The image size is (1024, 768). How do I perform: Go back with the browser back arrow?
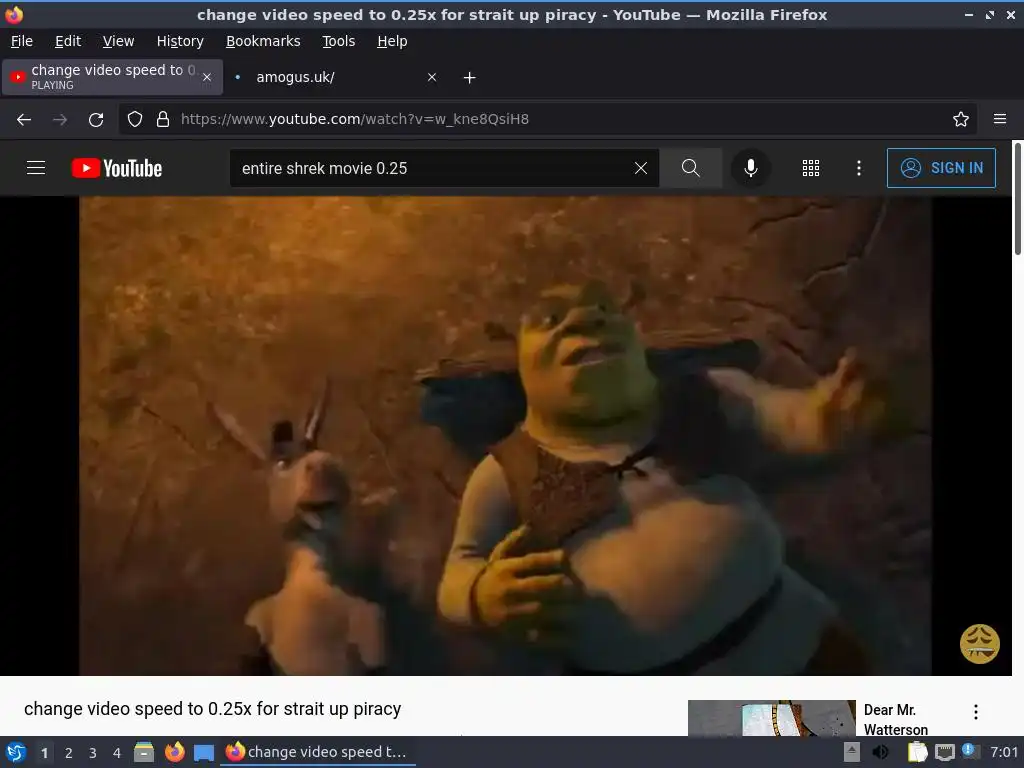24,120
